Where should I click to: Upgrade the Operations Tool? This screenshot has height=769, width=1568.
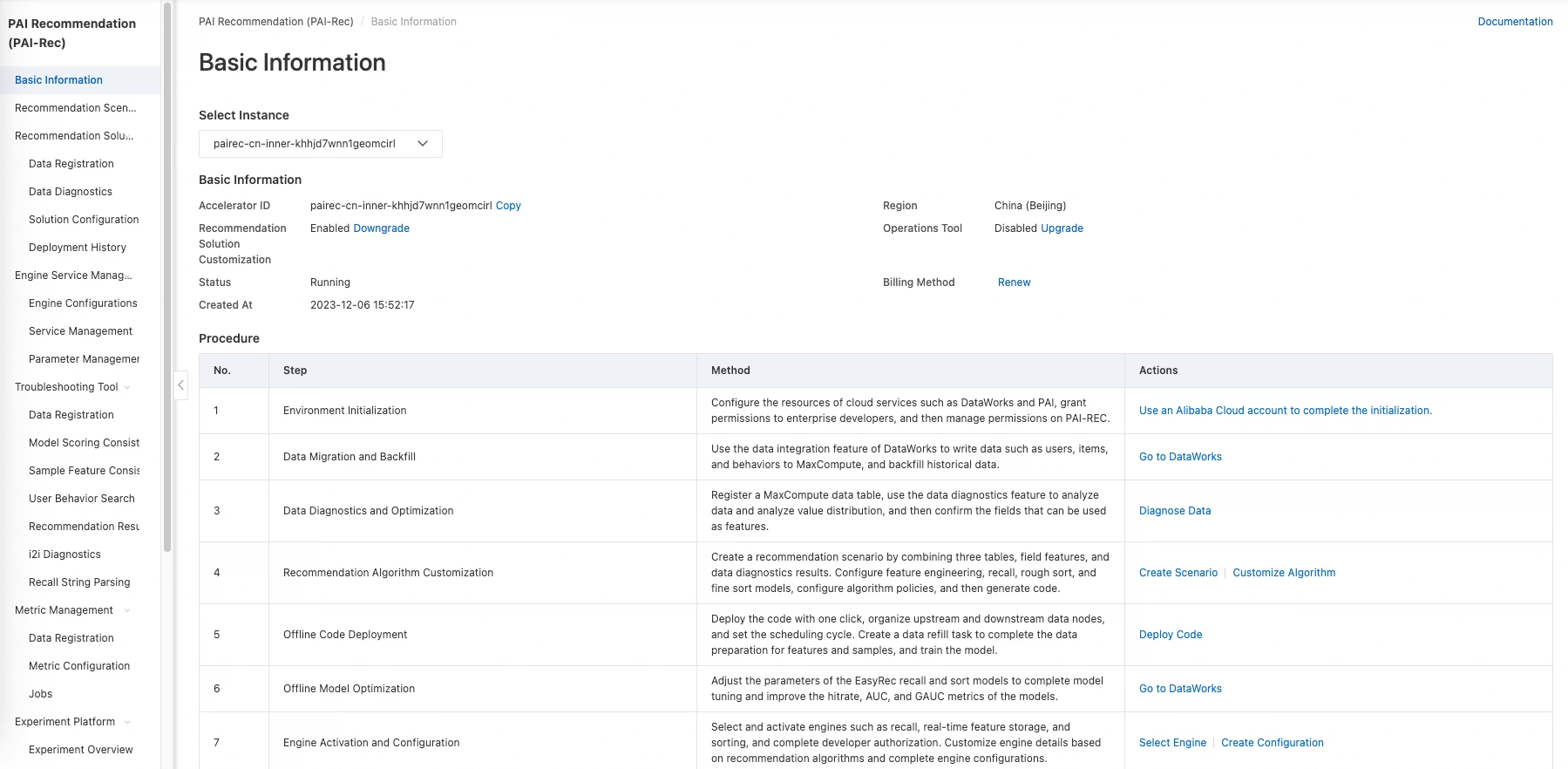pos(1062,228)
